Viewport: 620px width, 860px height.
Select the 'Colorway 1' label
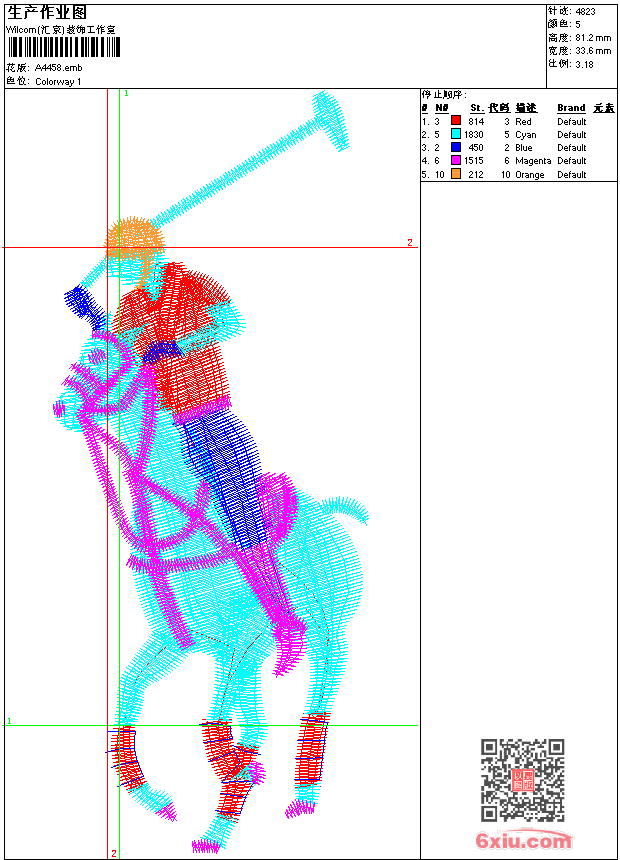(58, 82)
